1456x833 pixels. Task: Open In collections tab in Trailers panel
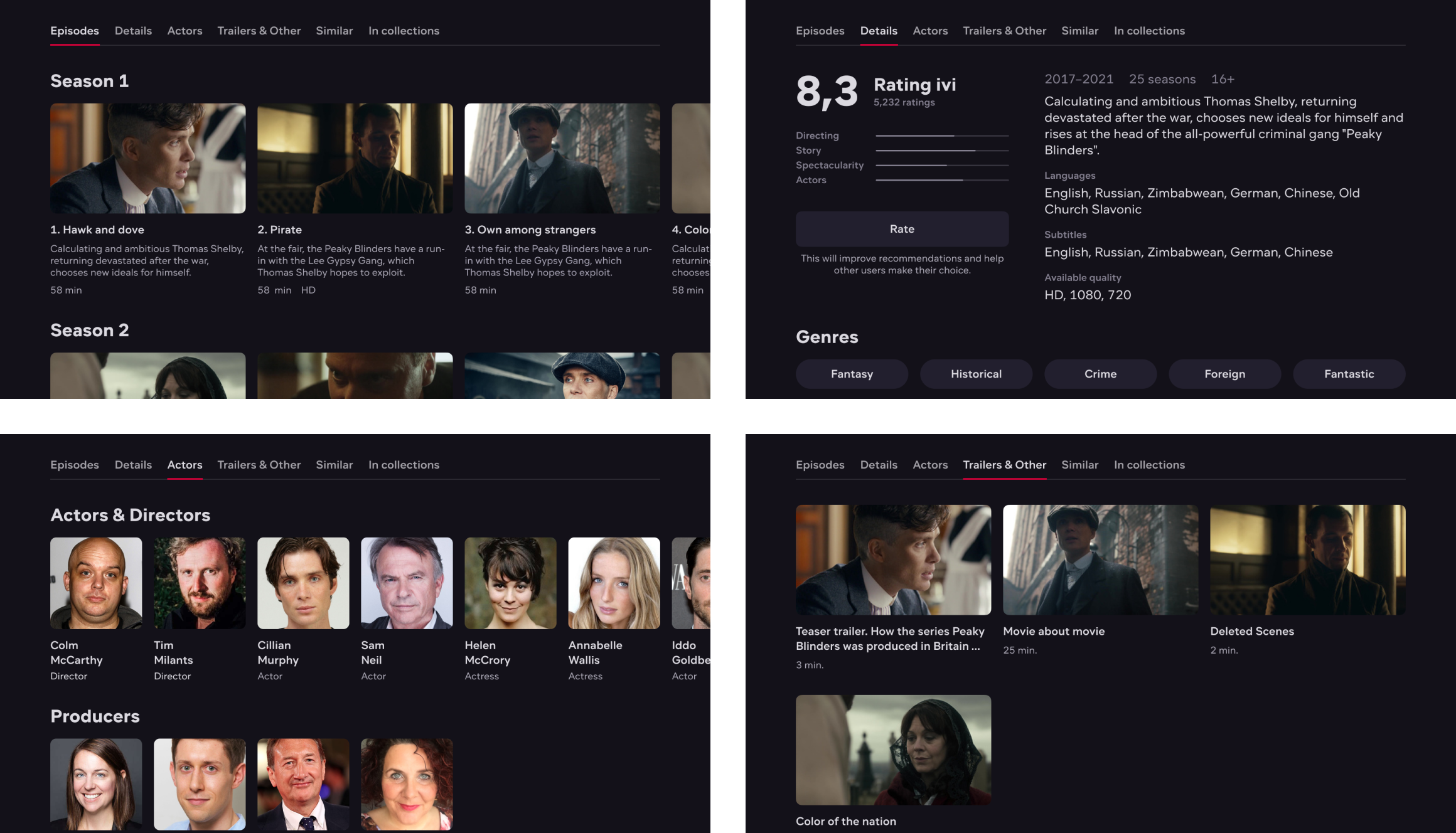(1149, 465)
